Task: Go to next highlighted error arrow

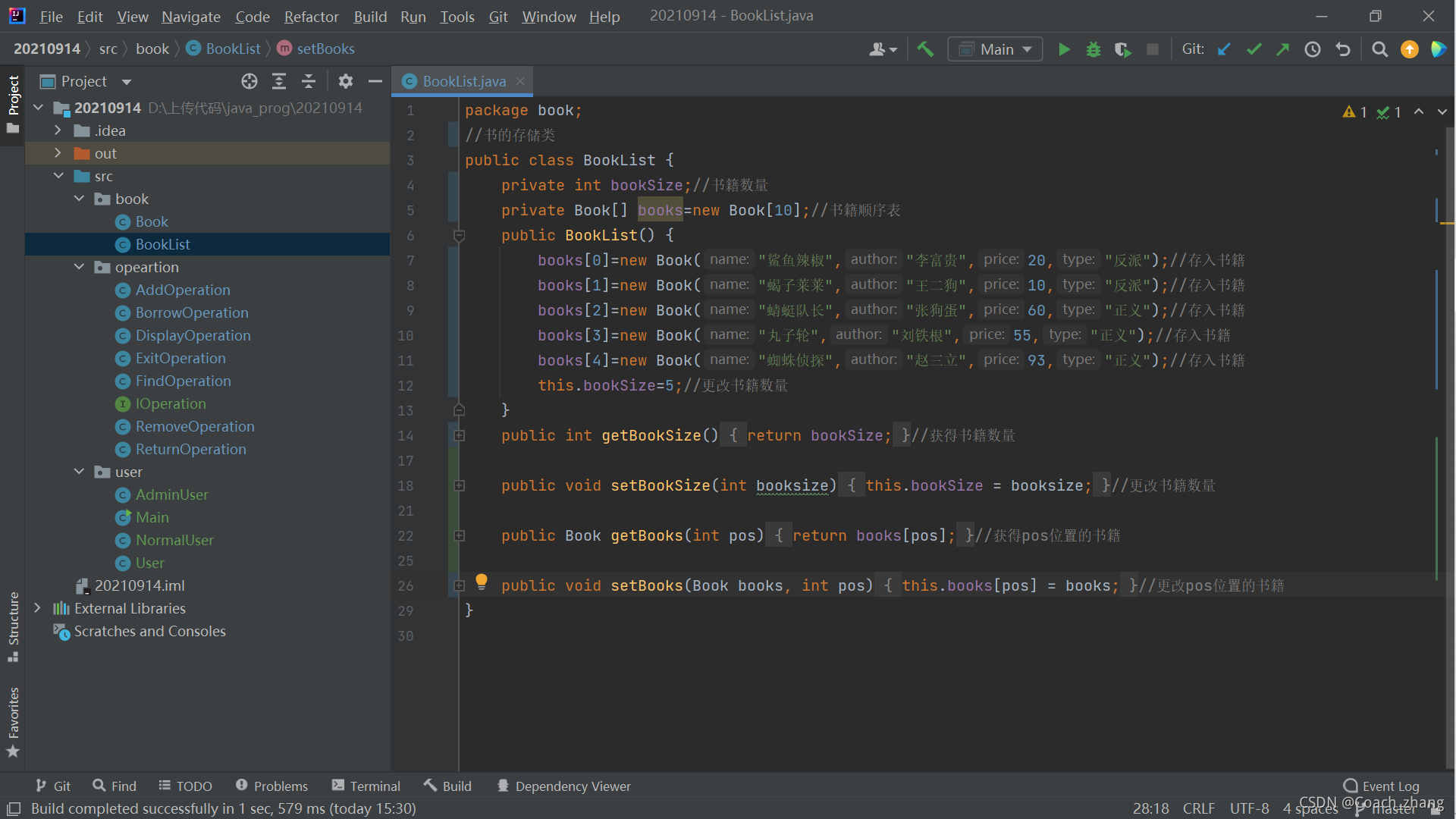Action: point(1442,111)
